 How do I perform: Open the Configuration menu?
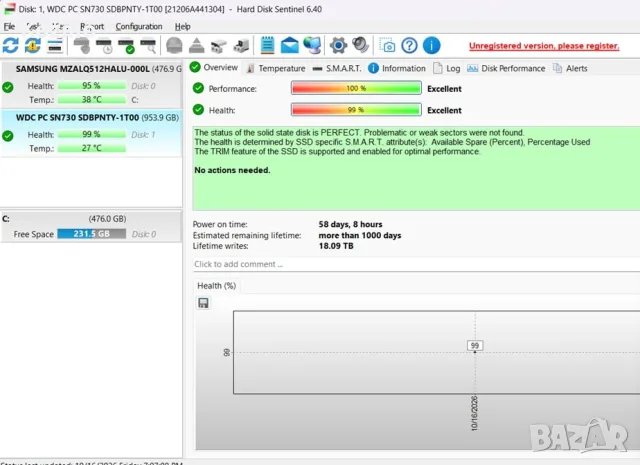(x=139, y=27)
